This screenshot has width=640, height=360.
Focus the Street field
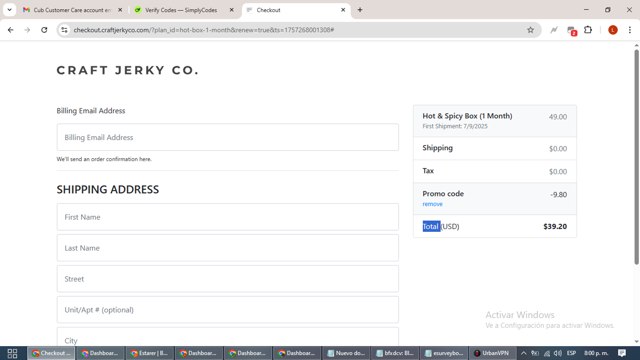pyautogui.click(x=228, y=279)
